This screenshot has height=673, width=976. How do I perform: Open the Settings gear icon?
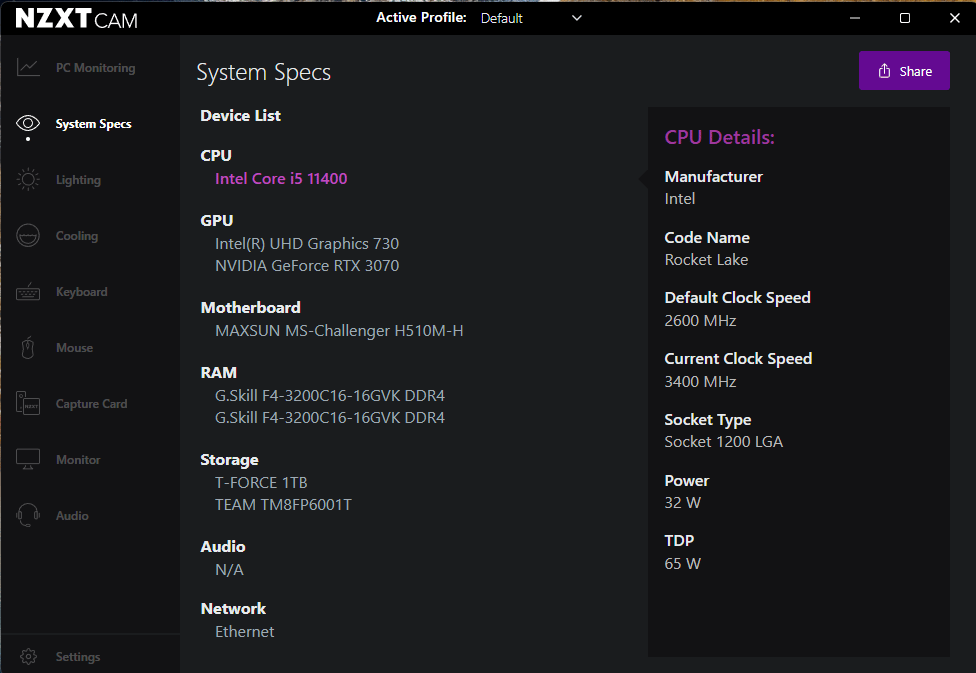(28, 656)
